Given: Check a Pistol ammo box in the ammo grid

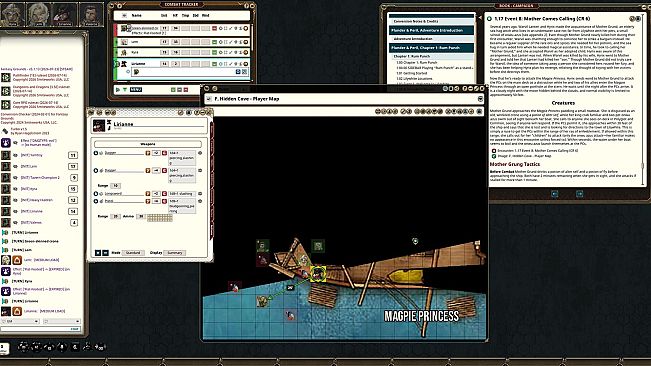Looking at the screenshot, I should [x=159, y=217].
